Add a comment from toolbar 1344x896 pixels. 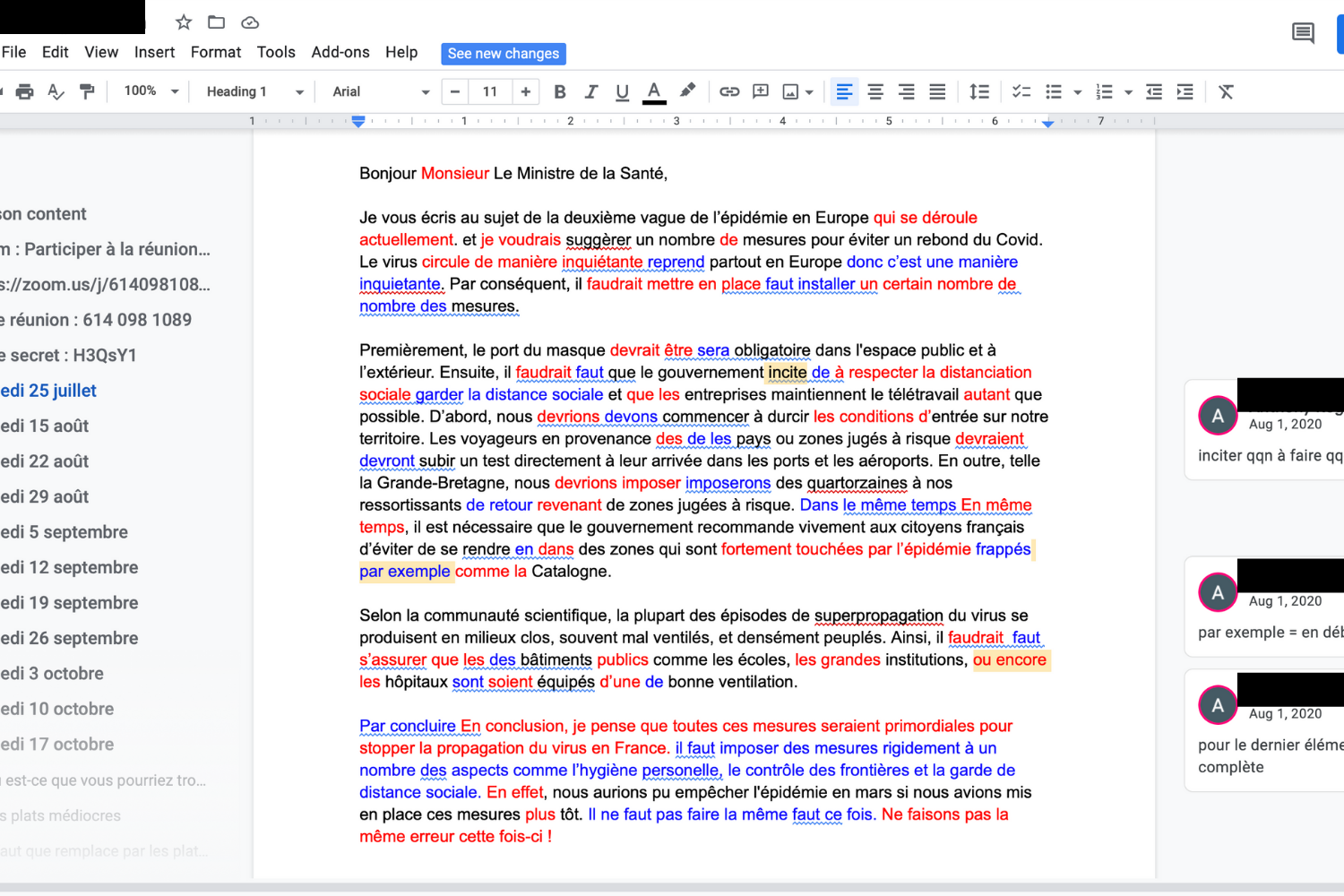[761, 91]
